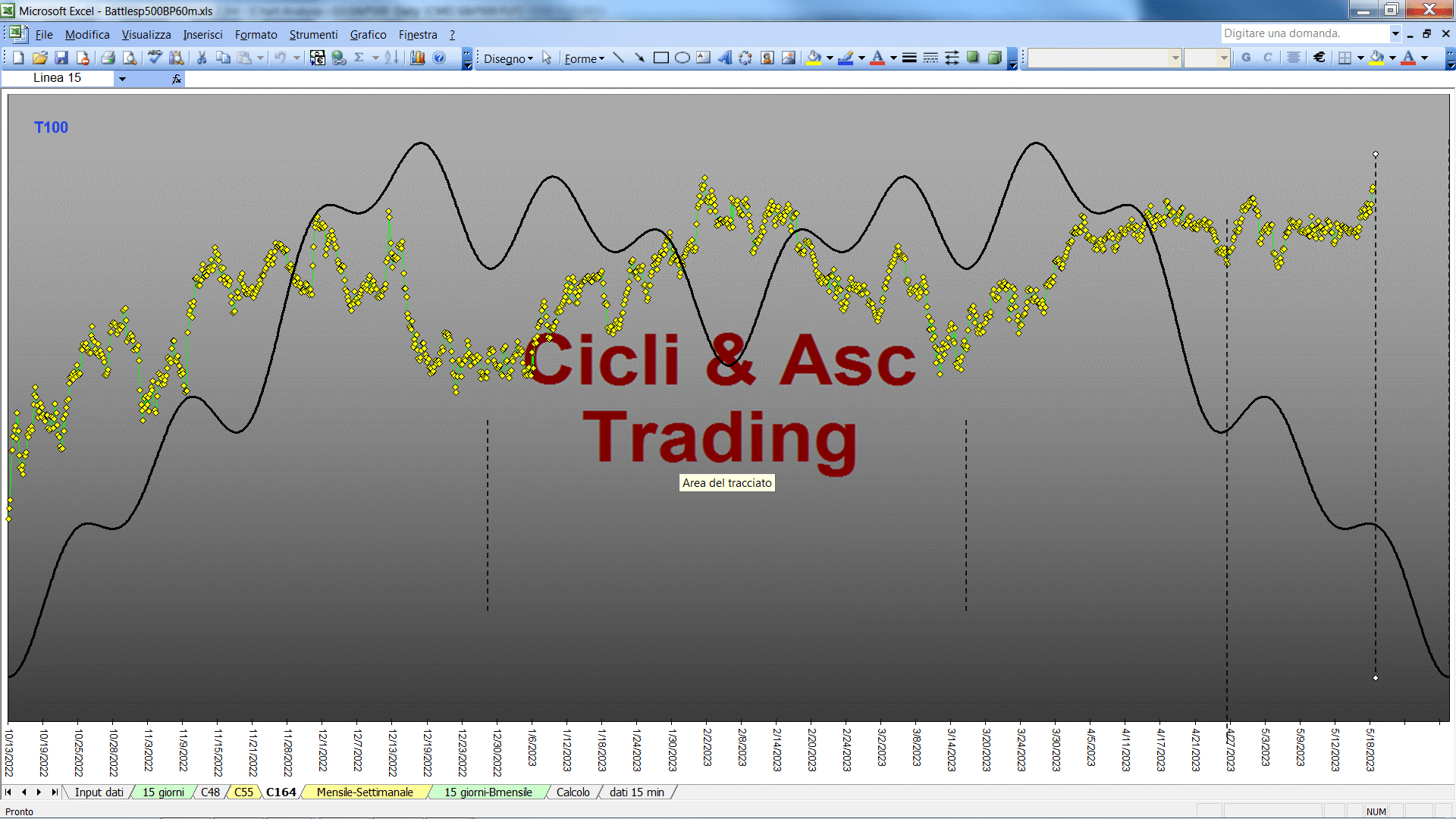Click the insert function fx button
Image resolution: width=1456 pixels, height=819 pixels.
tap(176, 78)
